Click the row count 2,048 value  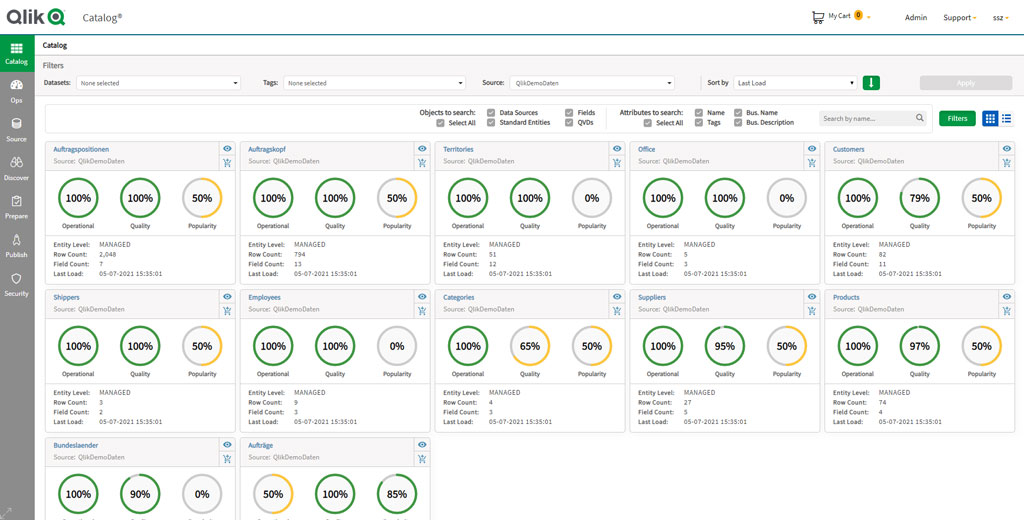click(107, 254)
